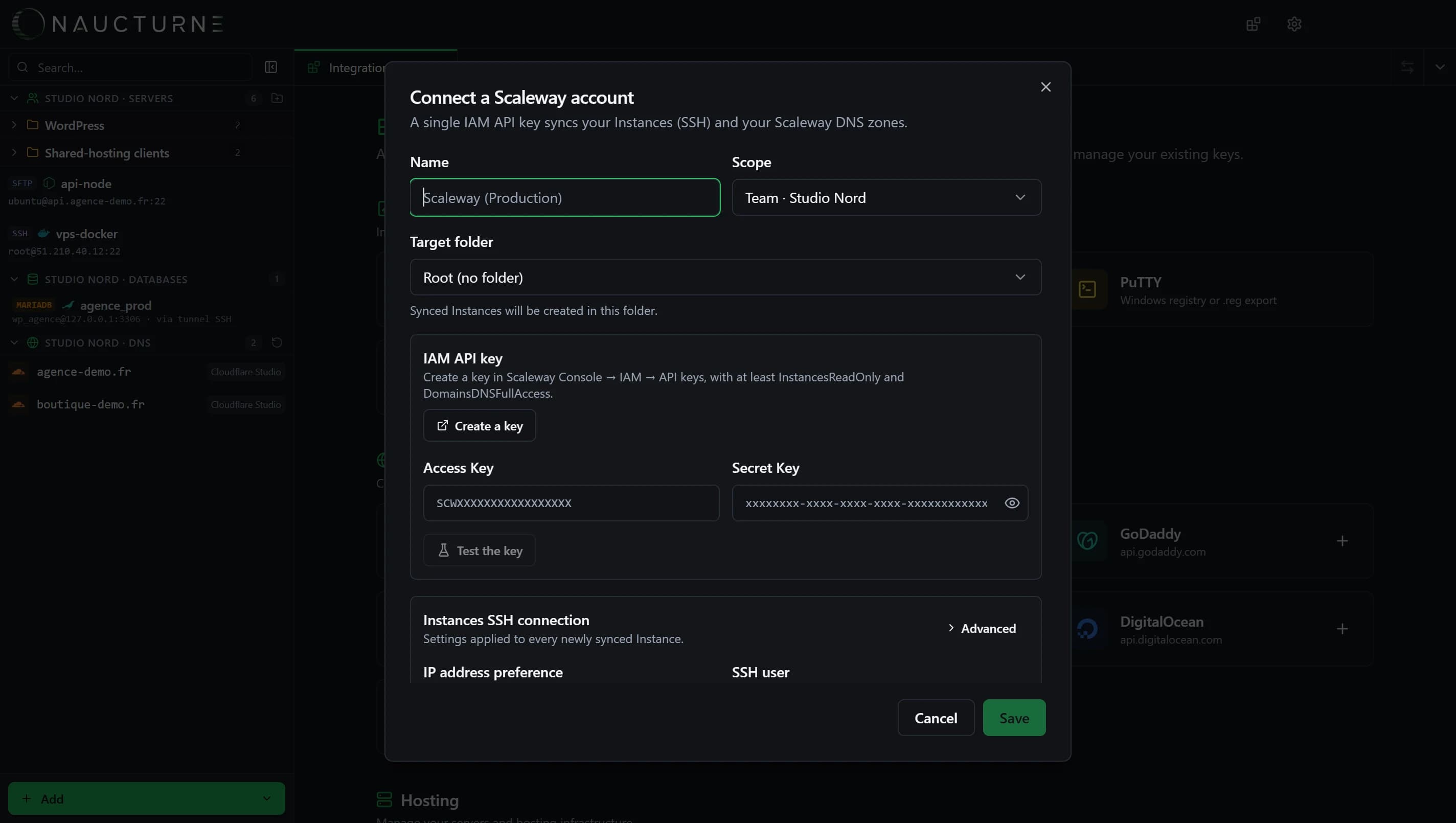Click the 'IP address preference' label

(493, 672)
